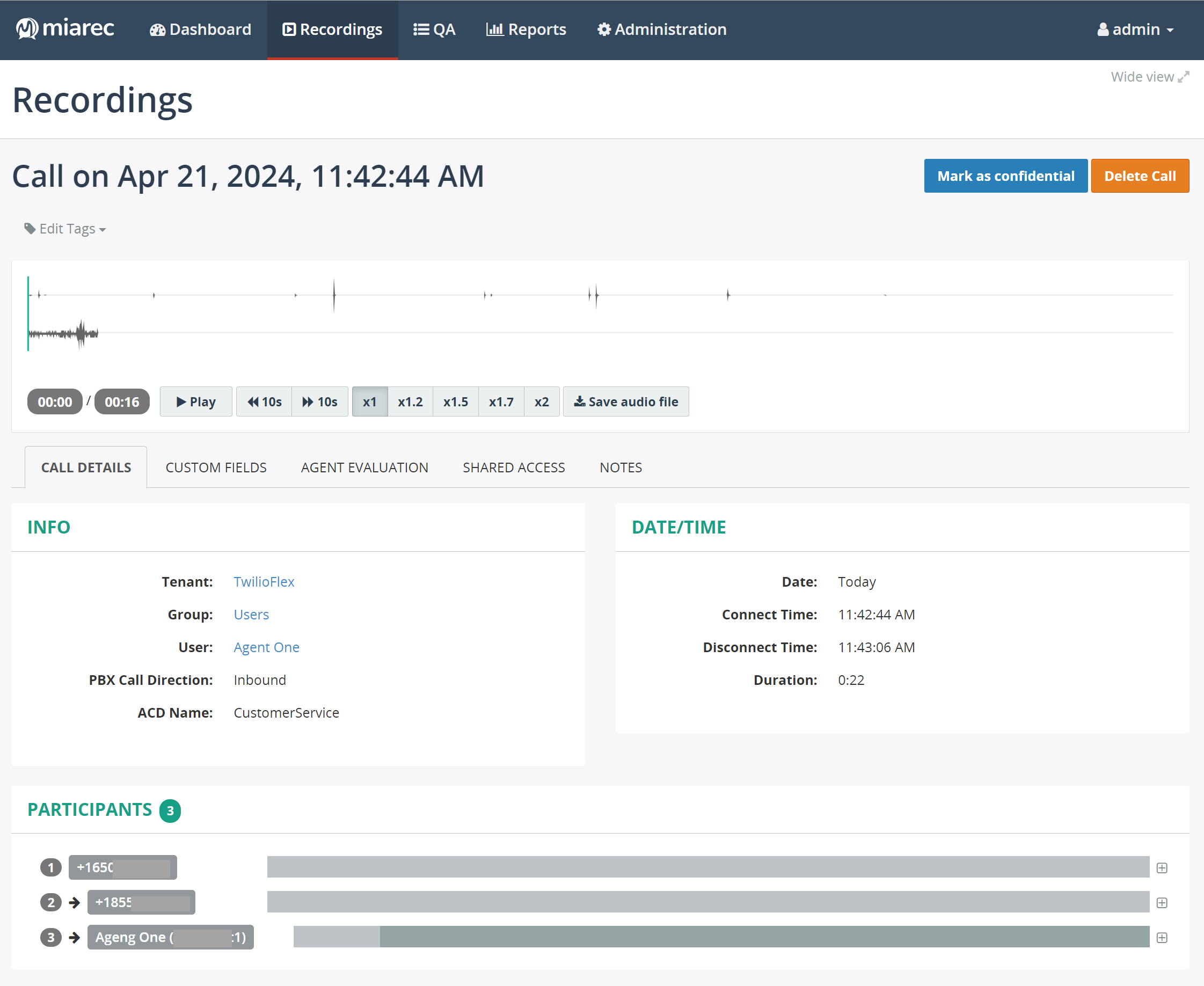Image resolution: width=1204 pixels, height=986 pixels.
Task: Expand details for participant 3 Agent One
Action: 1163,937
